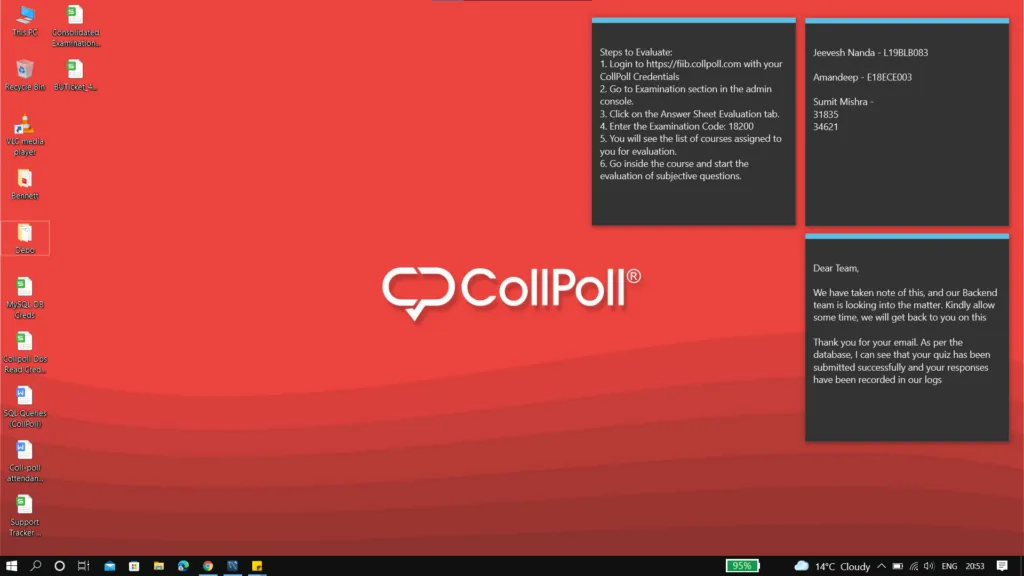
Task: Open This PC from the desktop
Action: tap(25, 14)
